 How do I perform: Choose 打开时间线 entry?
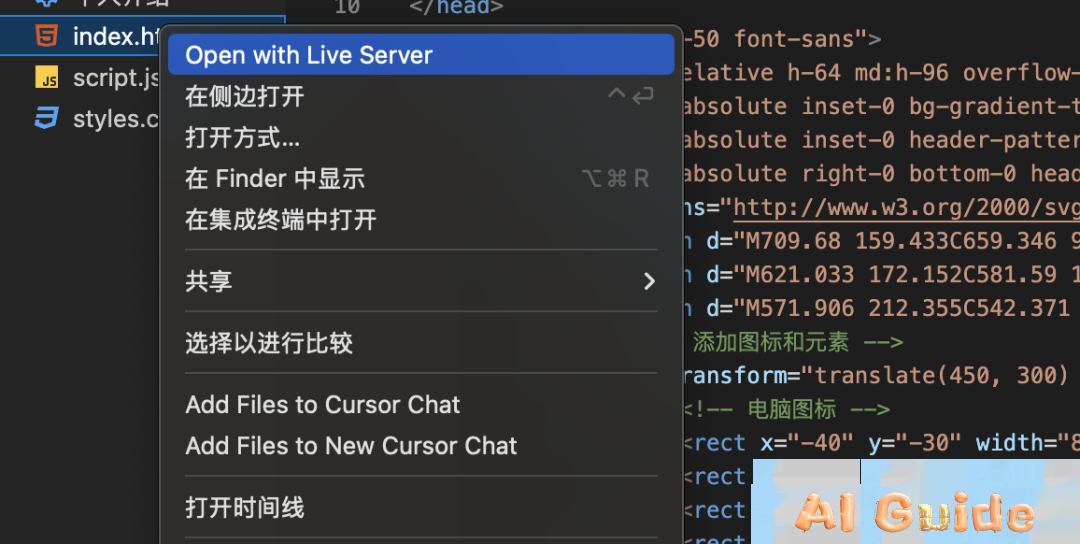pos(421,508)
